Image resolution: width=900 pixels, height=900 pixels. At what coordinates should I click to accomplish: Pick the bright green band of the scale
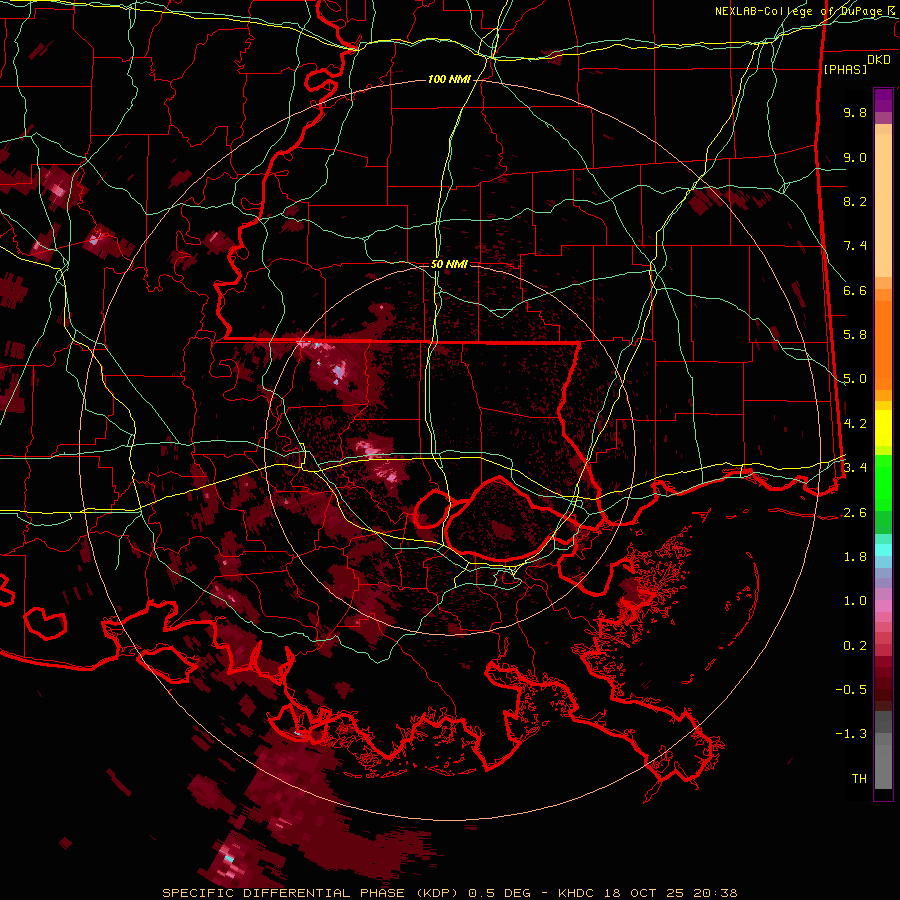click(883, 482)
